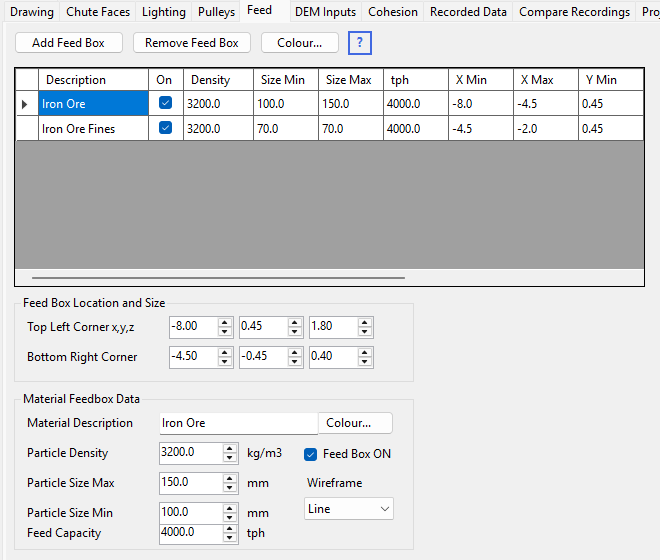This screenshot has height=560, width=660.
Task: Click the Material Description text field
Action: (x=239, y=423)
